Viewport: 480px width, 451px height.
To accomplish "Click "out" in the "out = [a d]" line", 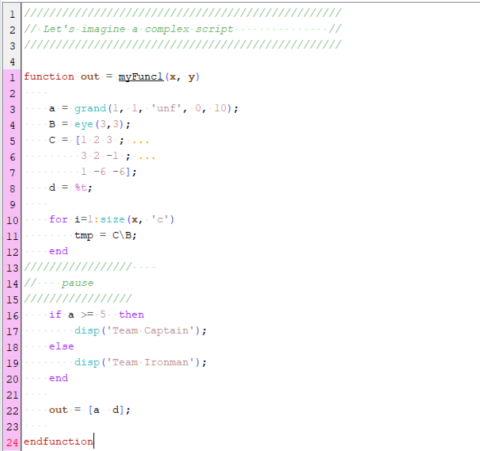I will pos(58,410).
